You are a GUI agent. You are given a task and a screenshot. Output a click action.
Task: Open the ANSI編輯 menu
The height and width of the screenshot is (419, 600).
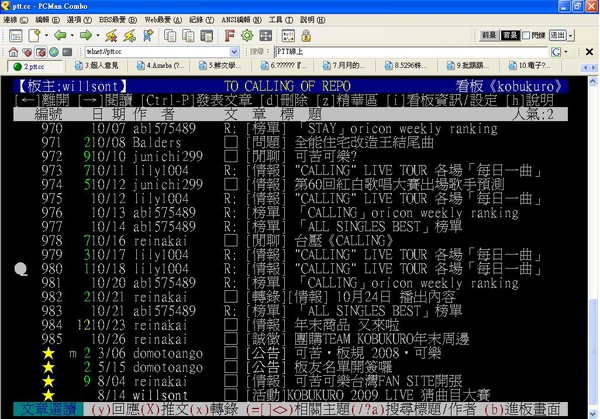[x=241, y=20]
